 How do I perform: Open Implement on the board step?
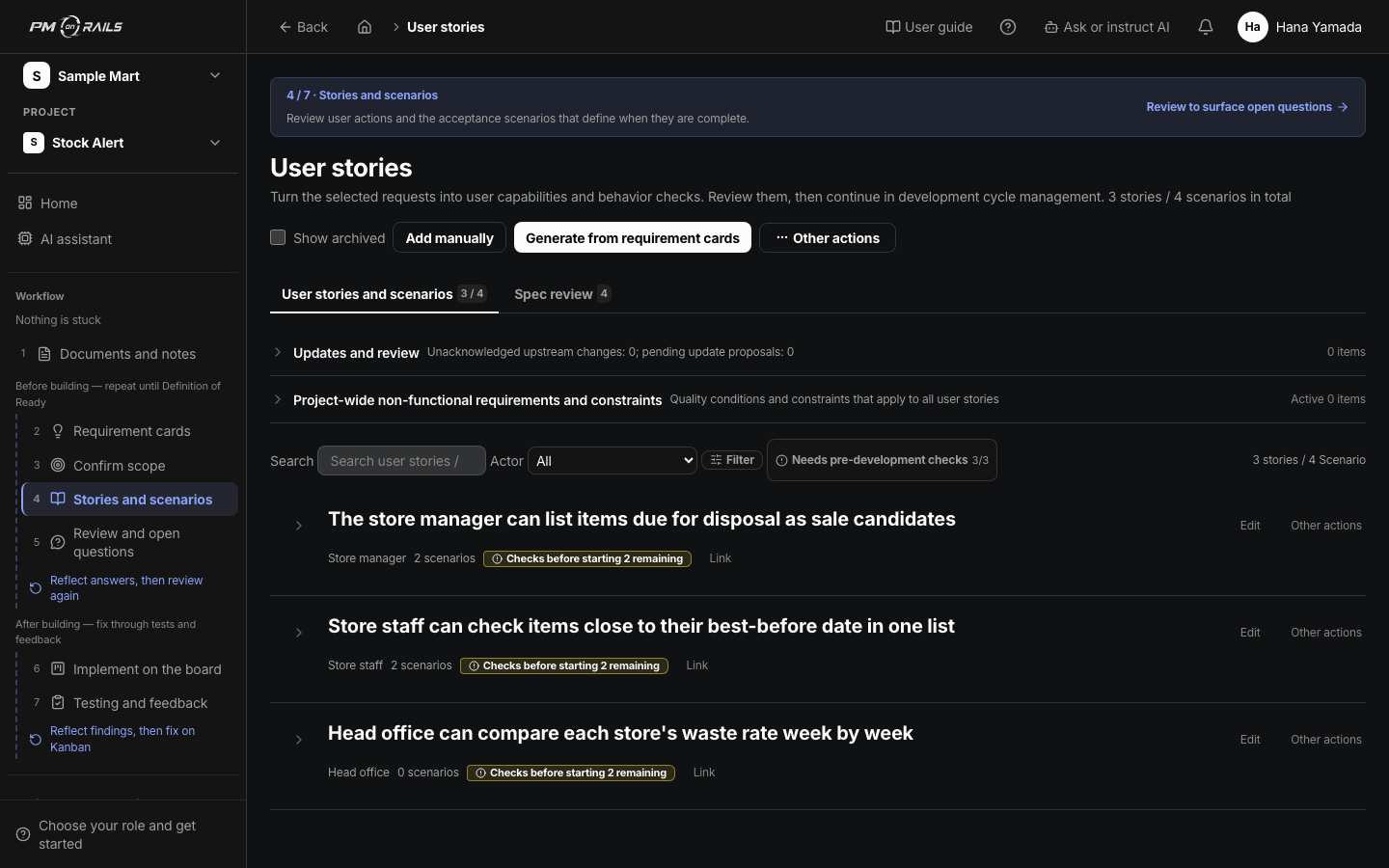(x=129, y=669)
